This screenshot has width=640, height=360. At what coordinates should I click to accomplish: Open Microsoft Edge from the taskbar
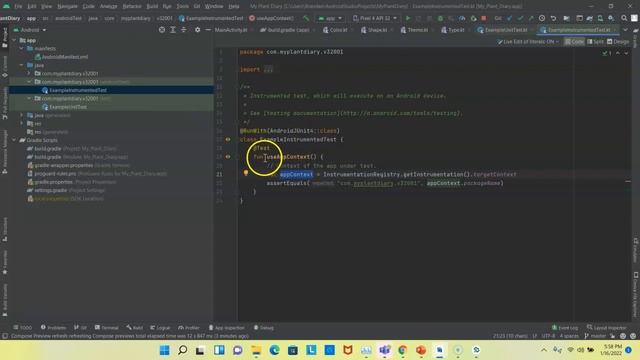[x=274, y=350]
